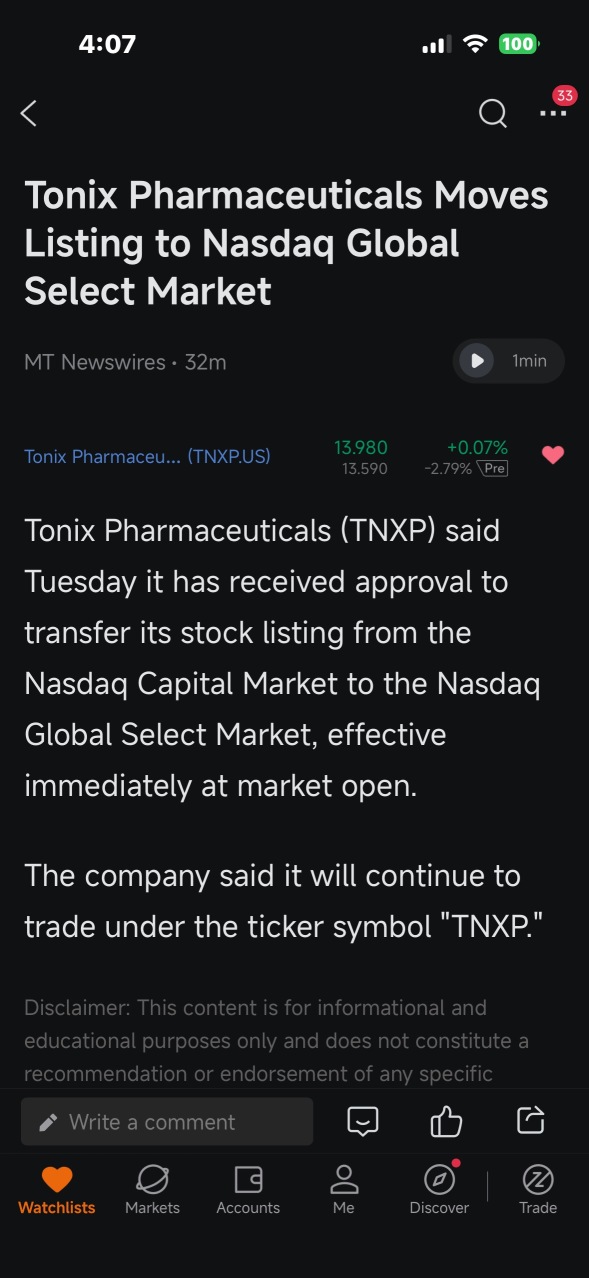This screenshot has height=1278, width=589.
Task: Go back using the left chevron
Action: 29,114
